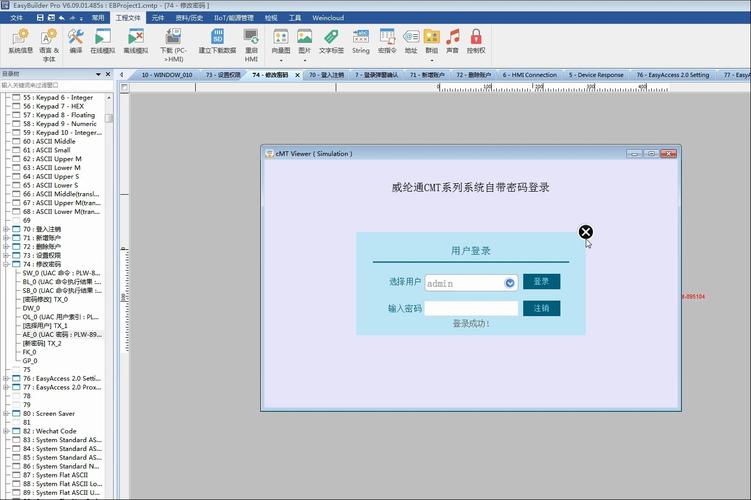The image size is (751, 500).
Task: Click the redo arrow in quick toolbar
Action: (x=72, y=18)
